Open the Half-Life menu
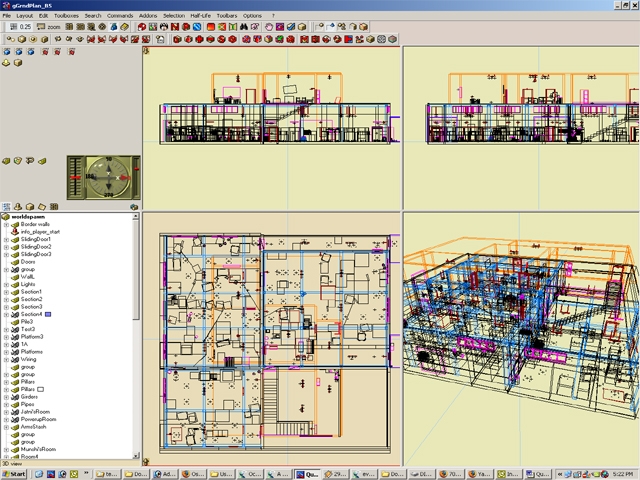Image resolution: width=640 pixels, height=480 pixels. point(200,16)
